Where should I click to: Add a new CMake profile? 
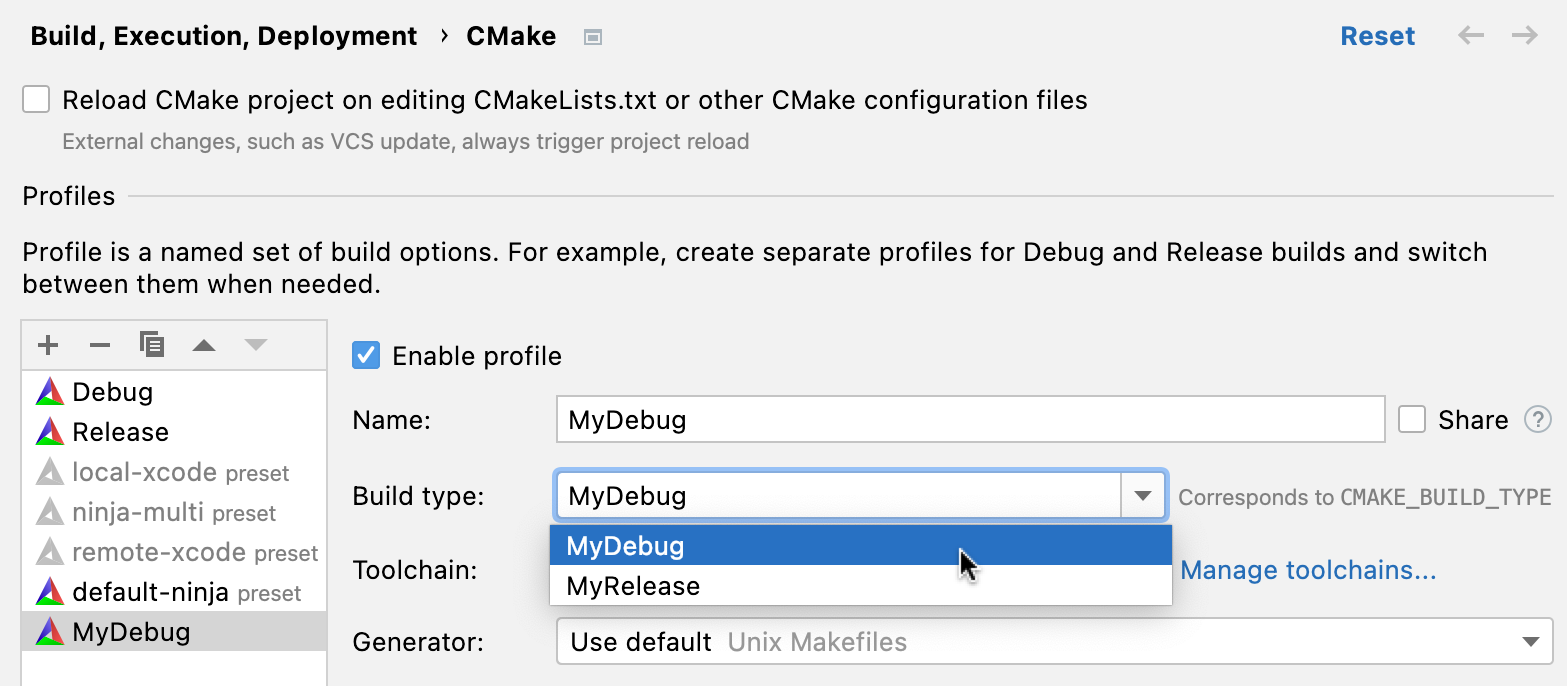(x=47, y=344)
